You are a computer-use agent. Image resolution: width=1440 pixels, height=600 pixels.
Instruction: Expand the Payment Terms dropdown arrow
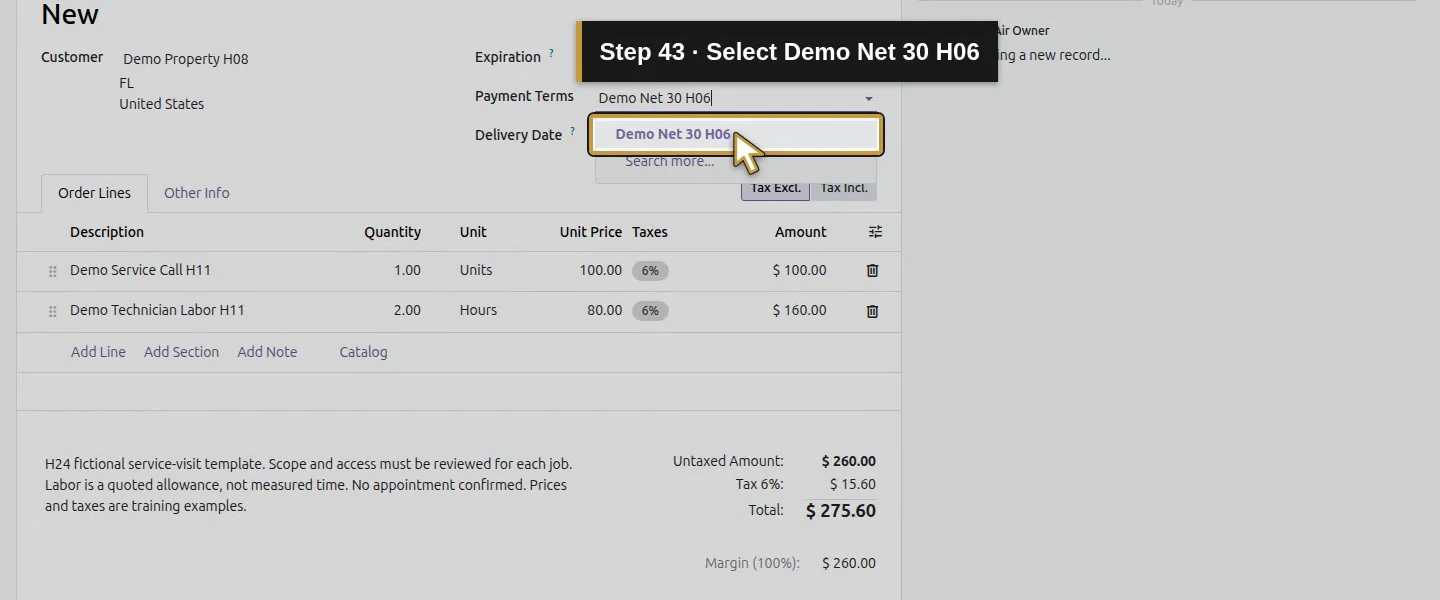[868, 98]
